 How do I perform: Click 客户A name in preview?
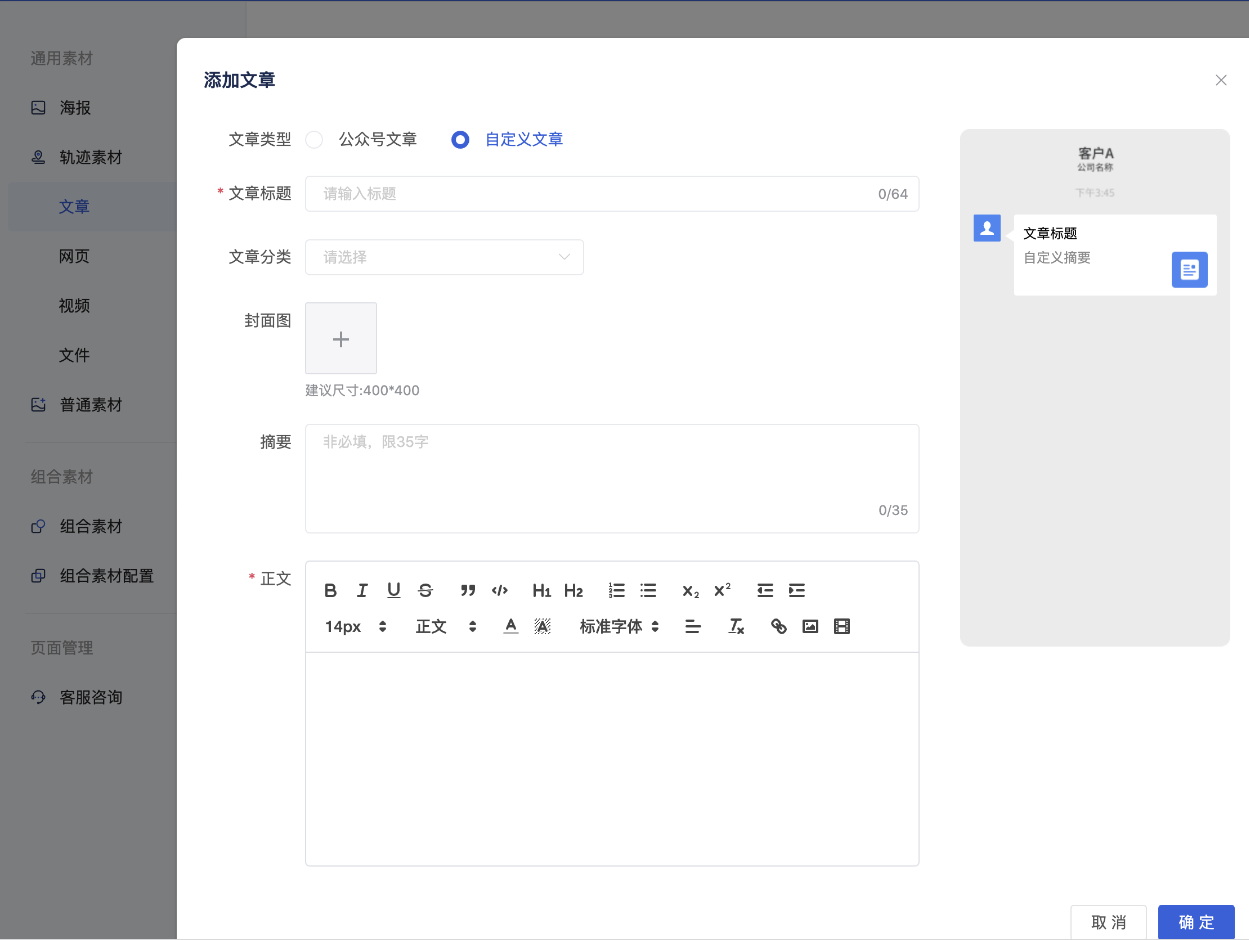(x=1096, y=153)
